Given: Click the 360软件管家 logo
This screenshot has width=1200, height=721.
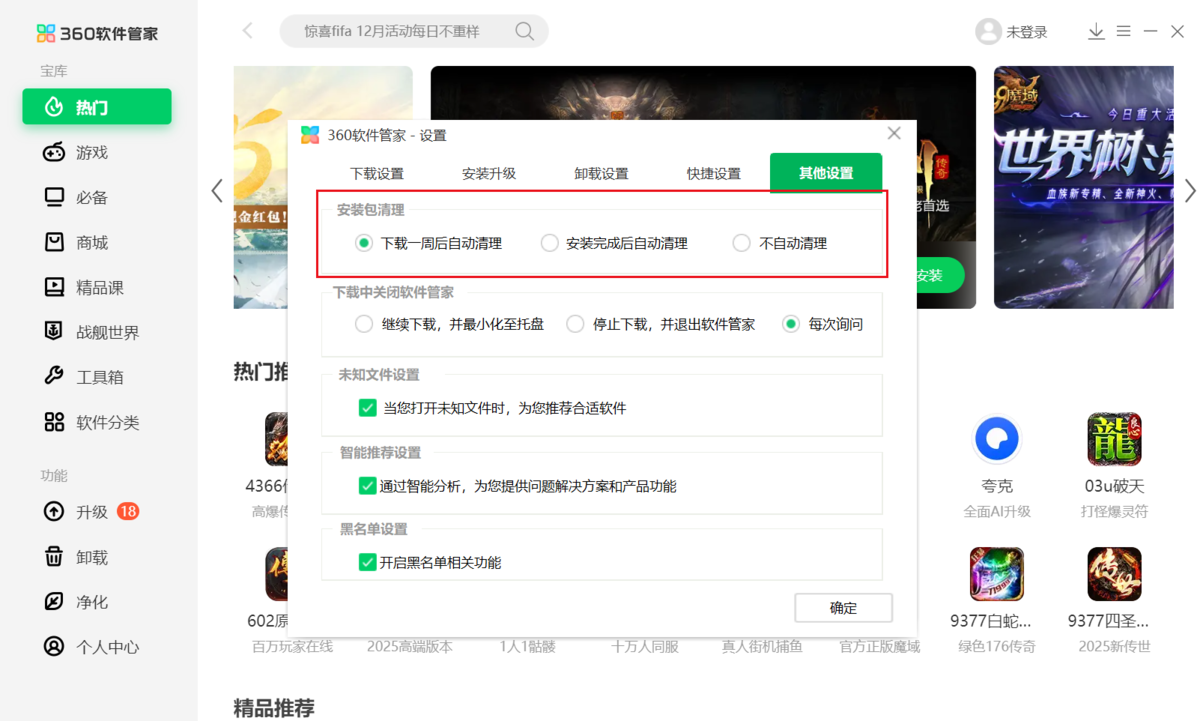Looking at the screenshot, I should click(x=97, y=33).
